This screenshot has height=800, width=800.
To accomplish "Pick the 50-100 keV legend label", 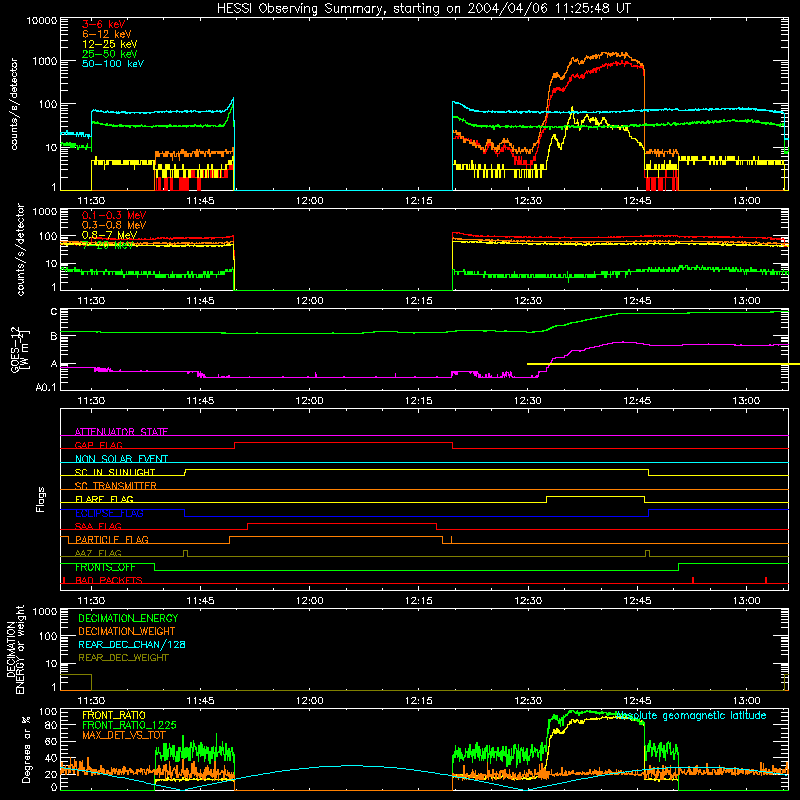I will [113, 64].
